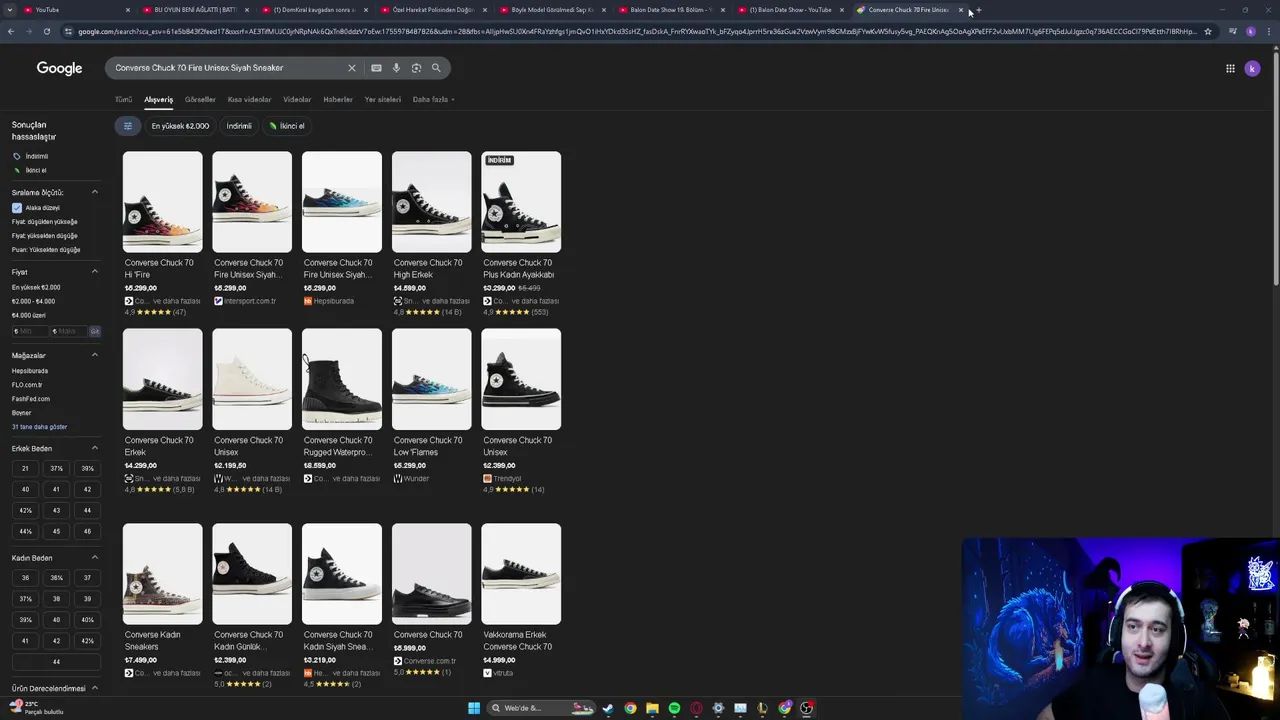The height and width of the screenshot is (720, 1280).
Task: Open the weather widget in taskbar
Action: [x=37, y=708]
